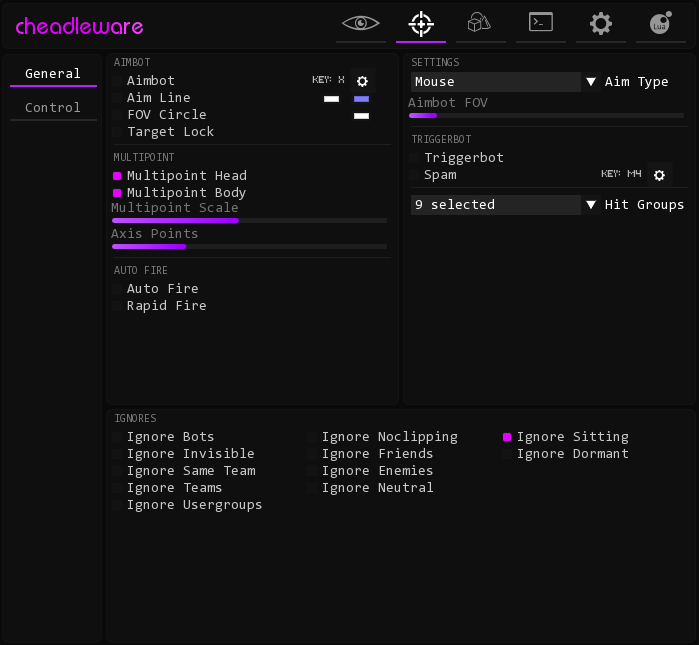The width and height of the screenshot is (699, 645).
Task: Toggle Ignore Teams checkbox
Action: (117, 488)
